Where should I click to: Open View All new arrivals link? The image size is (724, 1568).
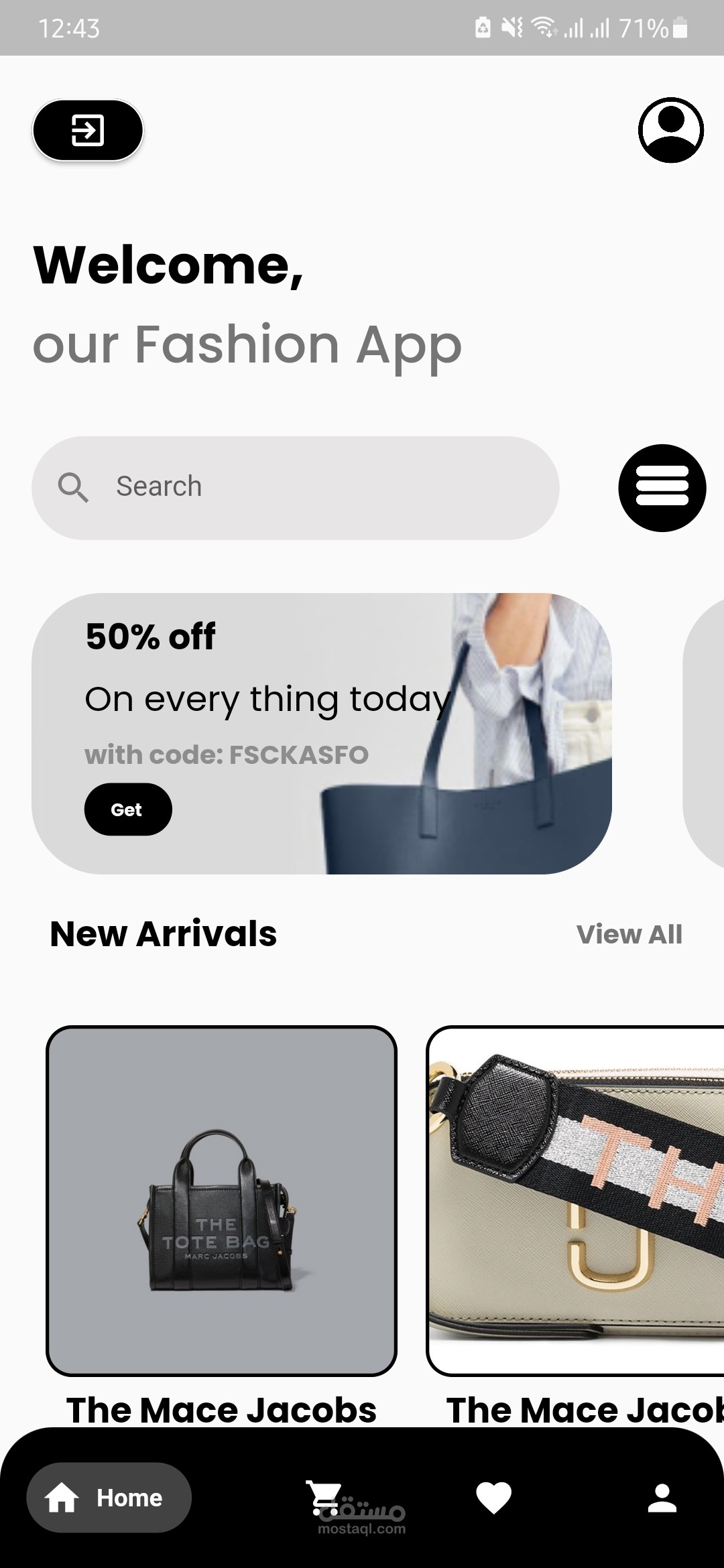point(629,934)
